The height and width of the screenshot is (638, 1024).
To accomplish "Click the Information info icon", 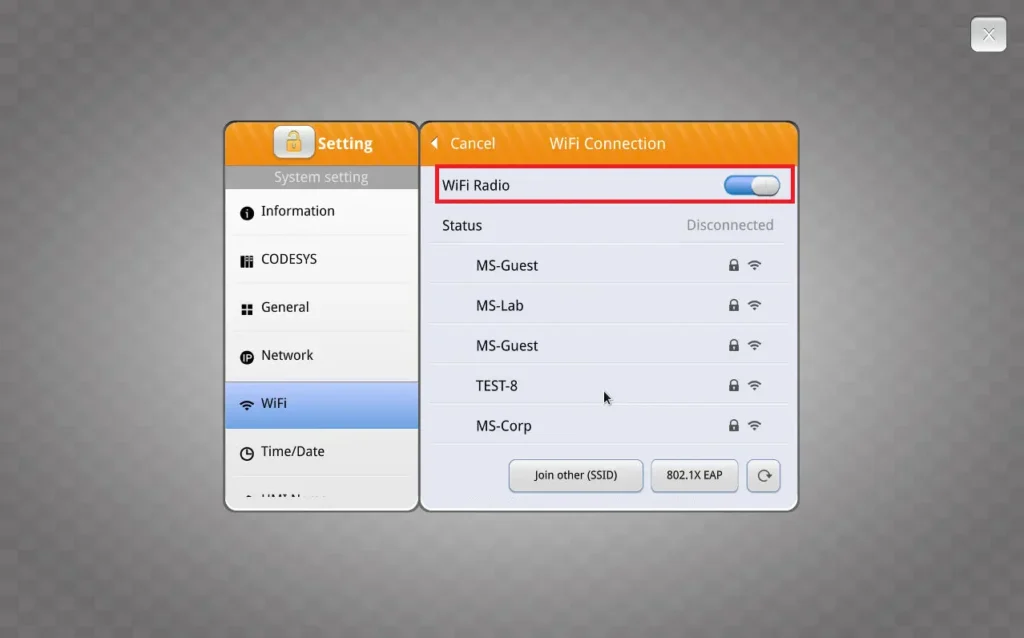I will pos(247,211).
